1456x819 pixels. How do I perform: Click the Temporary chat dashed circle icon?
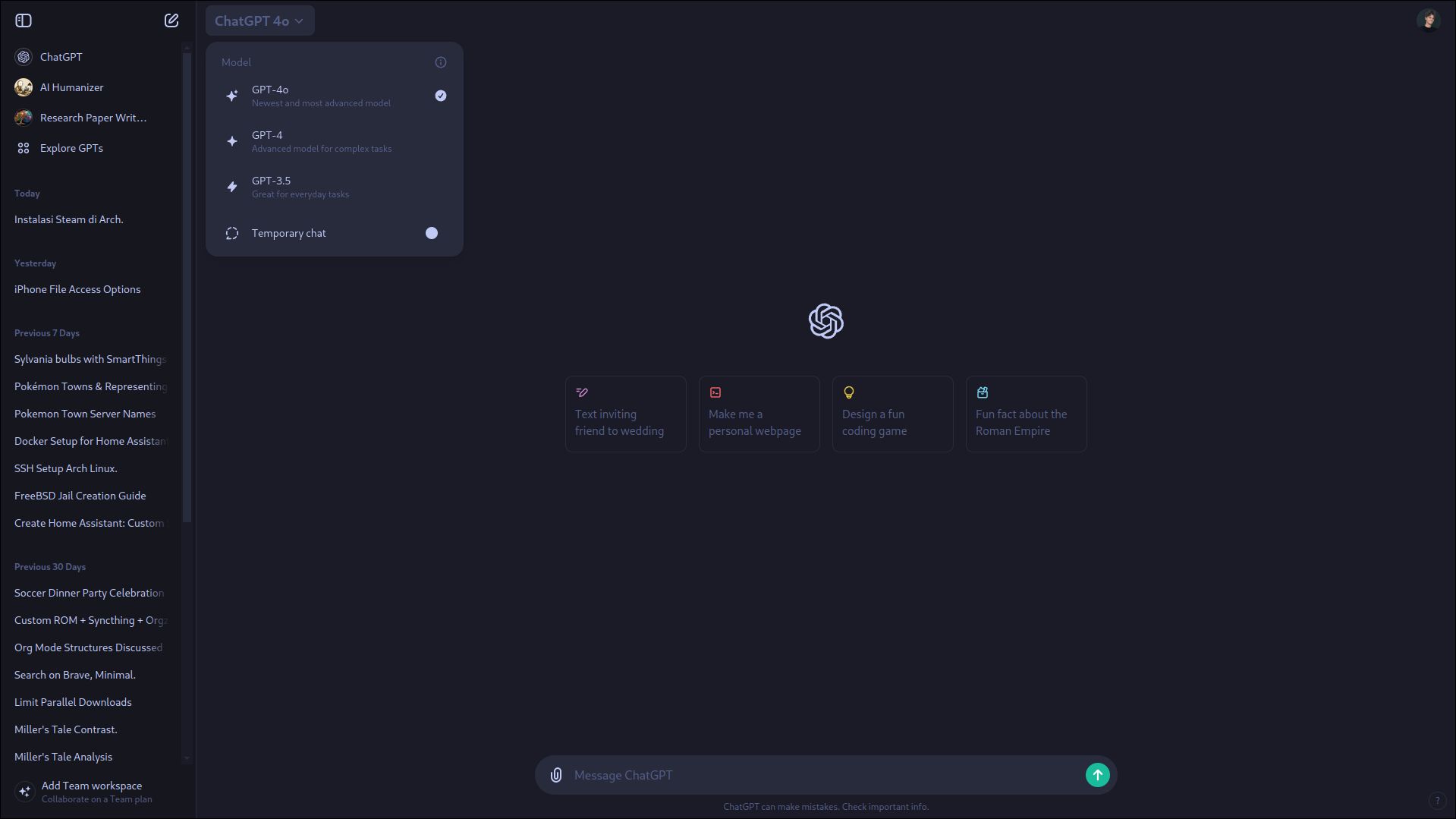[x=232, y=233]
